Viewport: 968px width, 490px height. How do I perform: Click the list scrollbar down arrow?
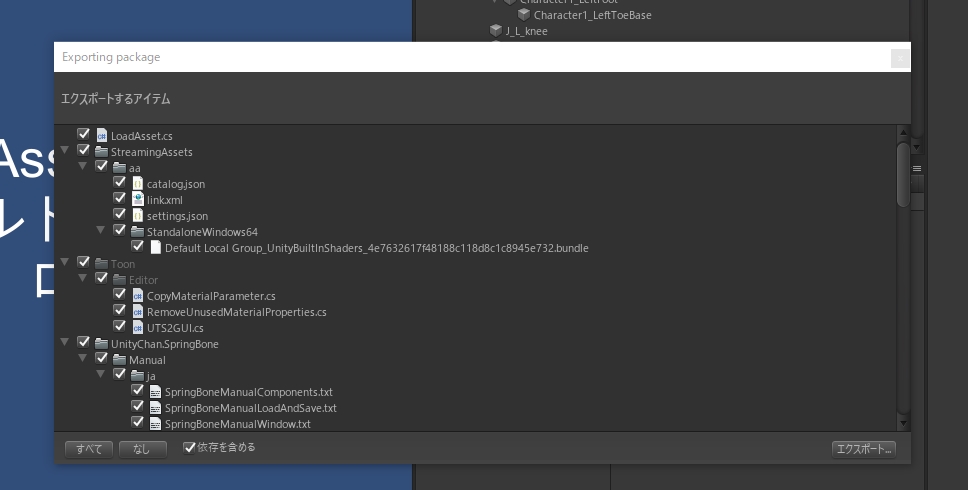[903, 423]
